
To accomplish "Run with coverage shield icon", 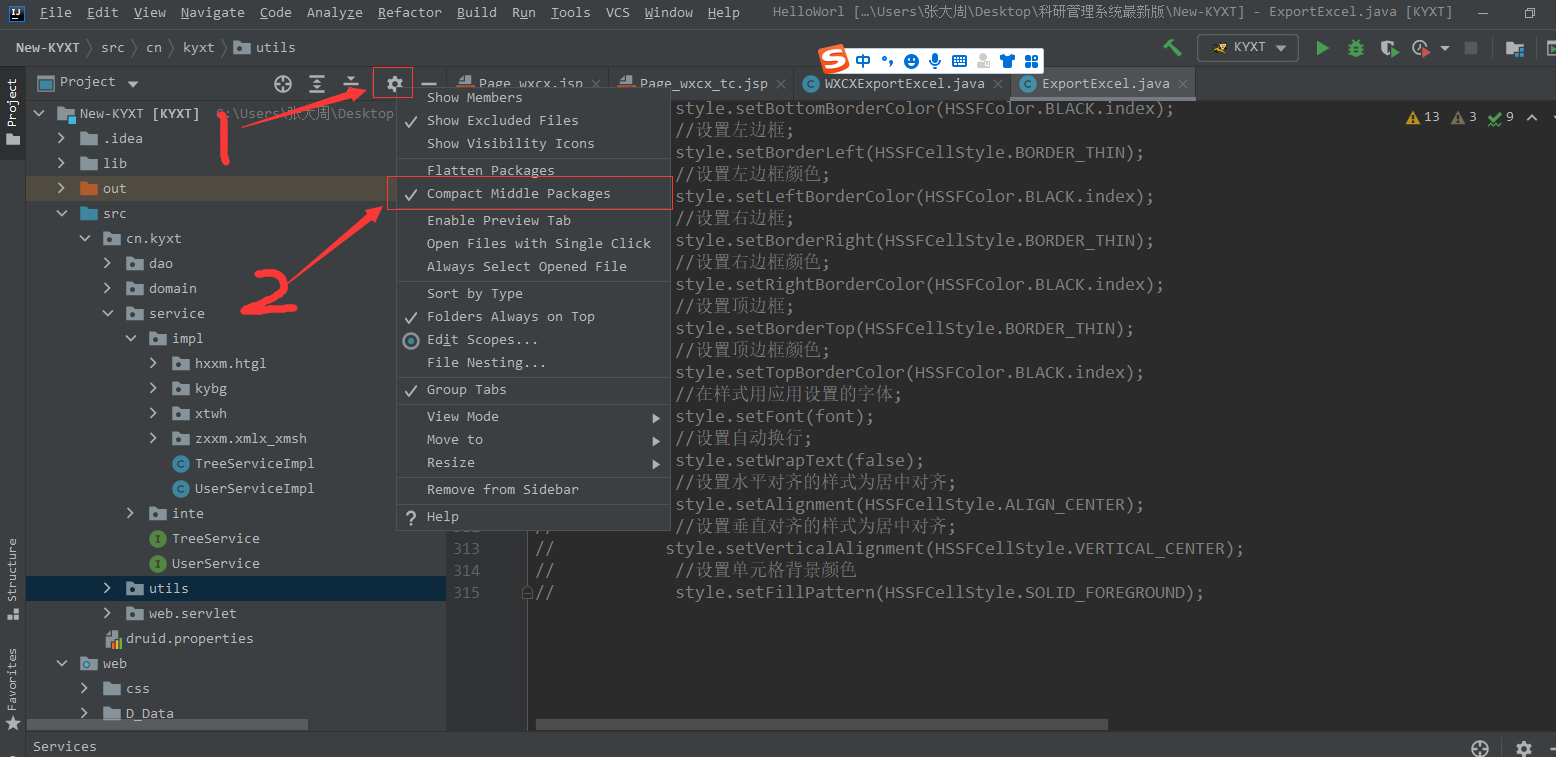I will point(1388,48).
